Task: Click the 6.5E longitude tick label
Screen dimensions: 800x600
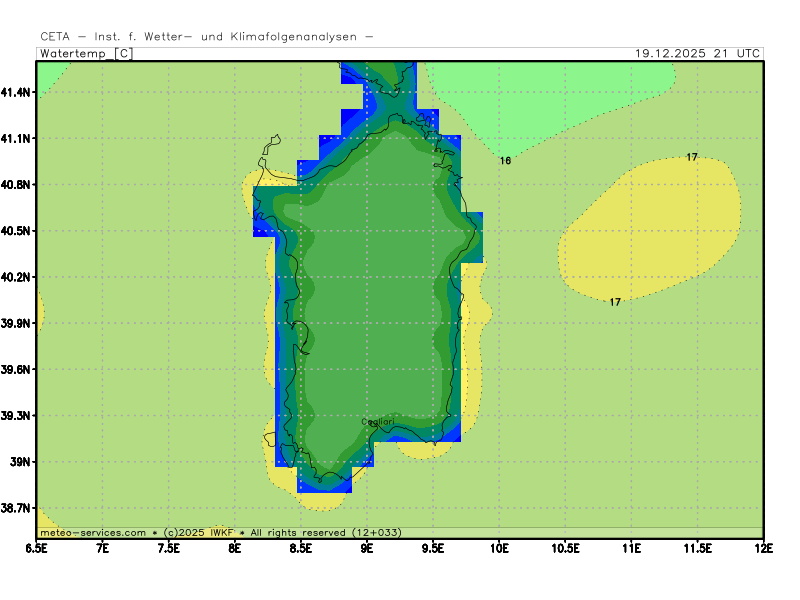Action: pos(37,548)
